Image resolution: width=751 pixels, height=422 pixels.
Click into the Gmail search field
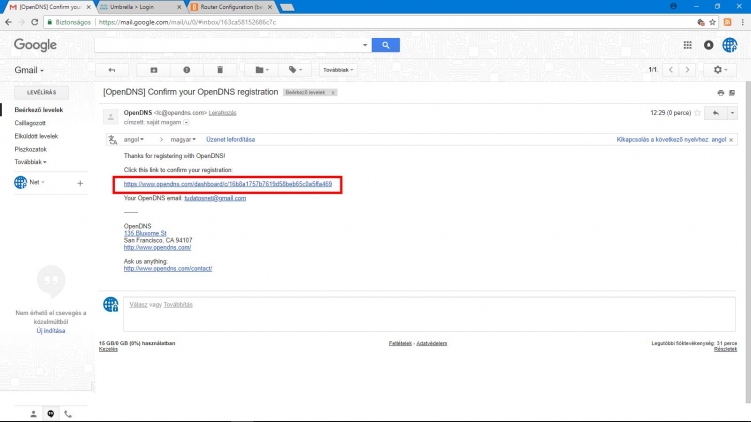[x=228, y=45]
